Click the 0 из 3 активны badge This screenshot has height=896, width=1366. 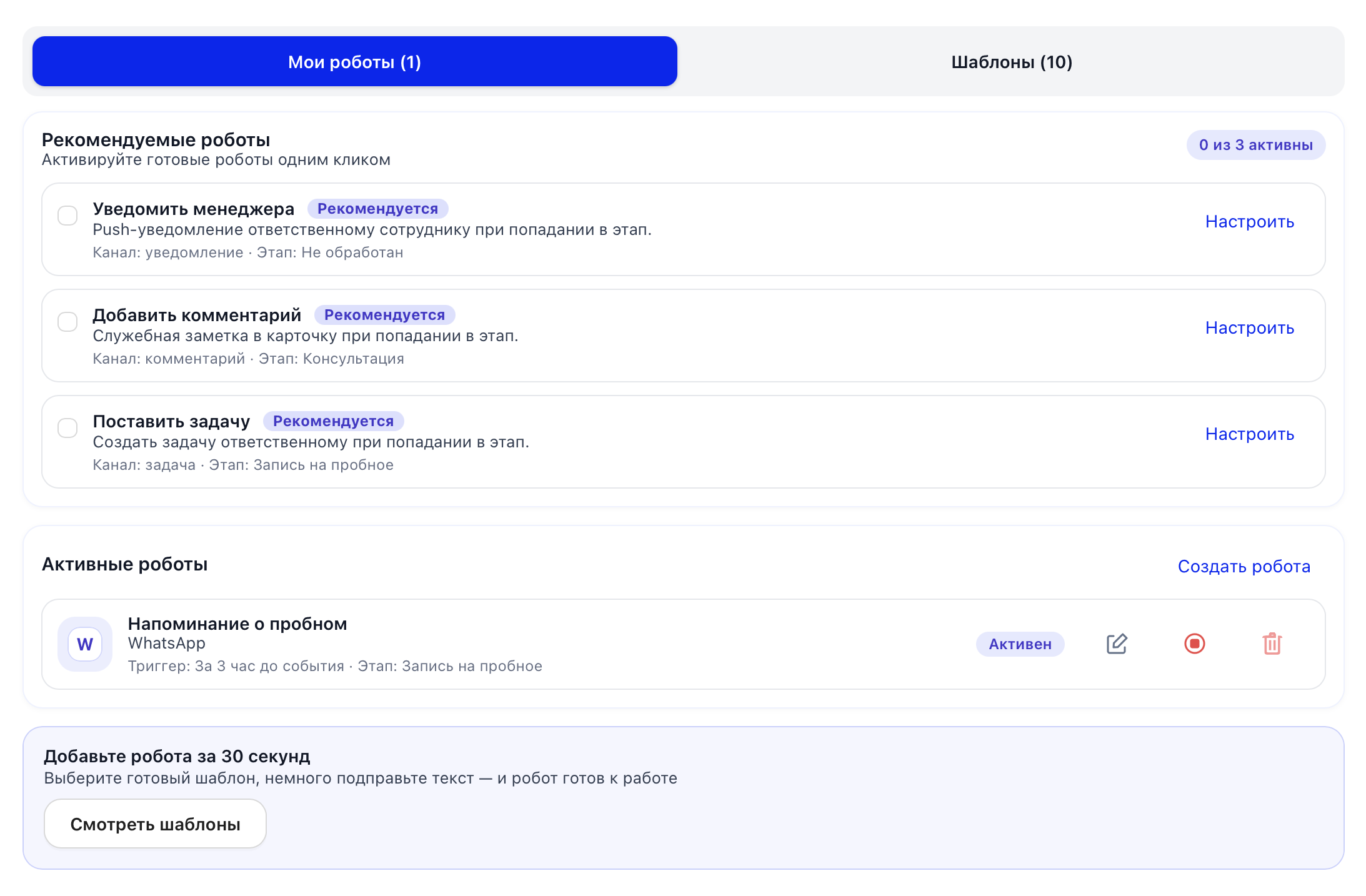[1255, 145]
